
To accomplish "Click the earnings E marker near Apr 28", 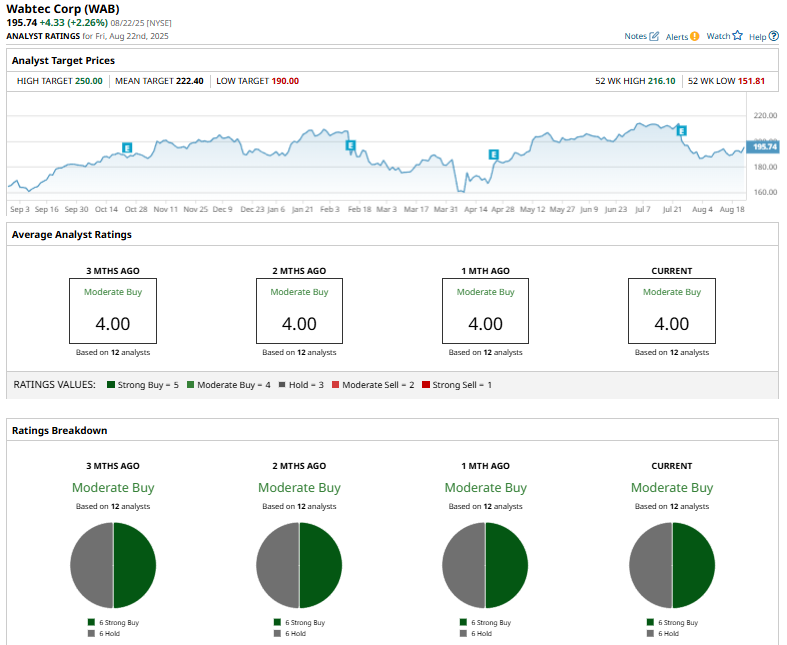I will pyautogui.click(x=494, y=155).
